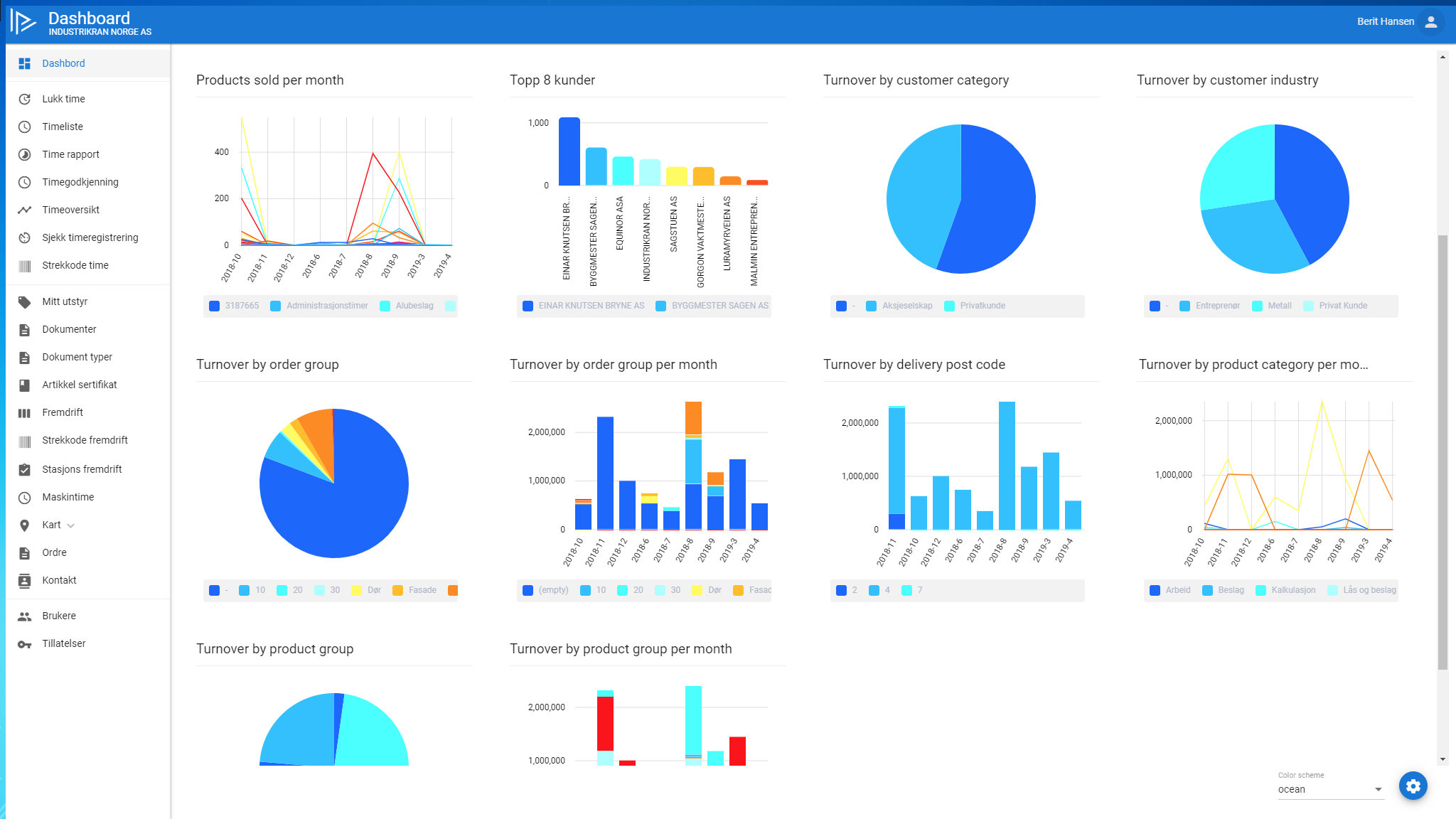Viewport: 1456px width, 819px height.
Task: Click the app logo icon
Action: click(x=23, y=22)
